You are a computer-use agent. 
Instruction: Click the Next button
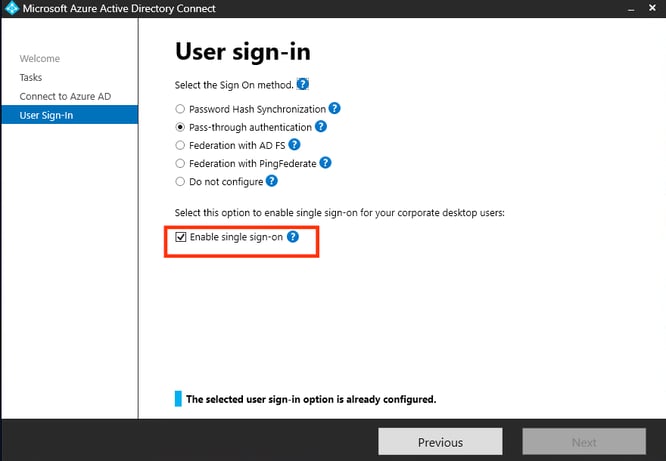click(584, 442)
